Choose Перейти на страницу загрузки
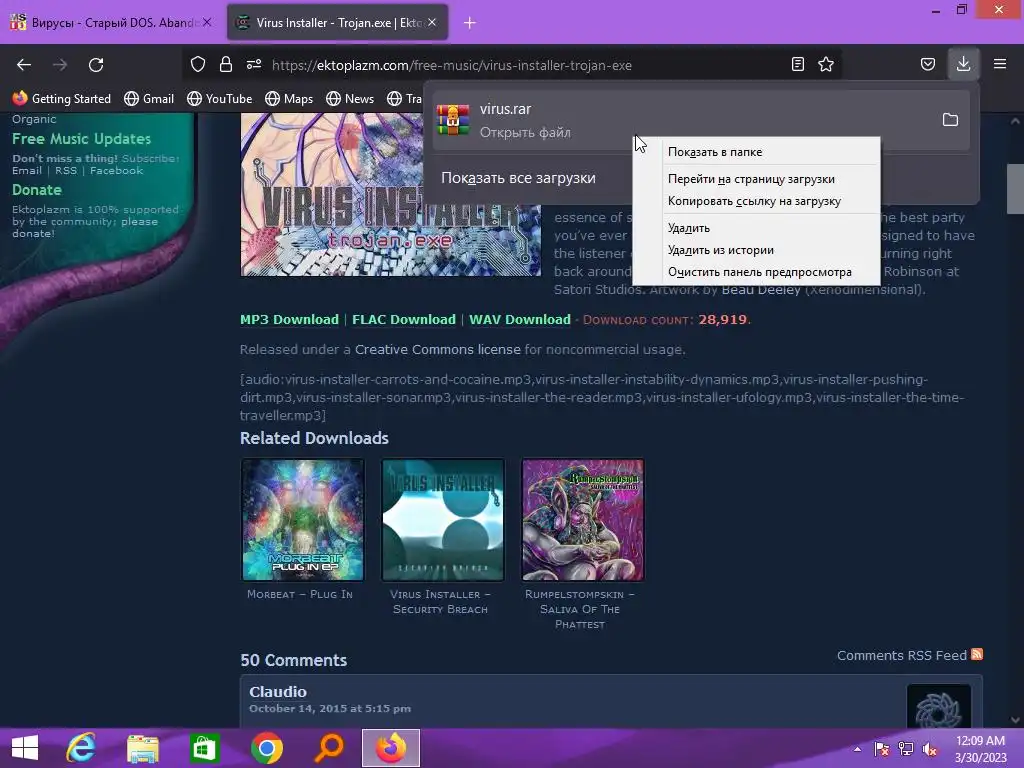 (x=756, y=179)
